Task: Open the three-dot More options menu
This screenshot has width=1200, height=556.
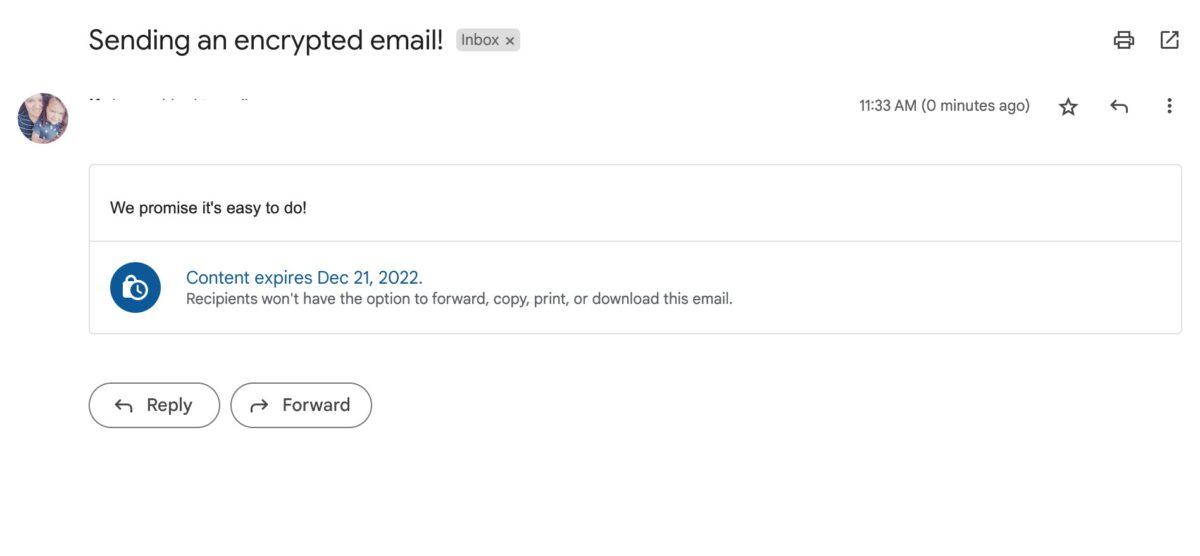Action: tap(1169, 106)
